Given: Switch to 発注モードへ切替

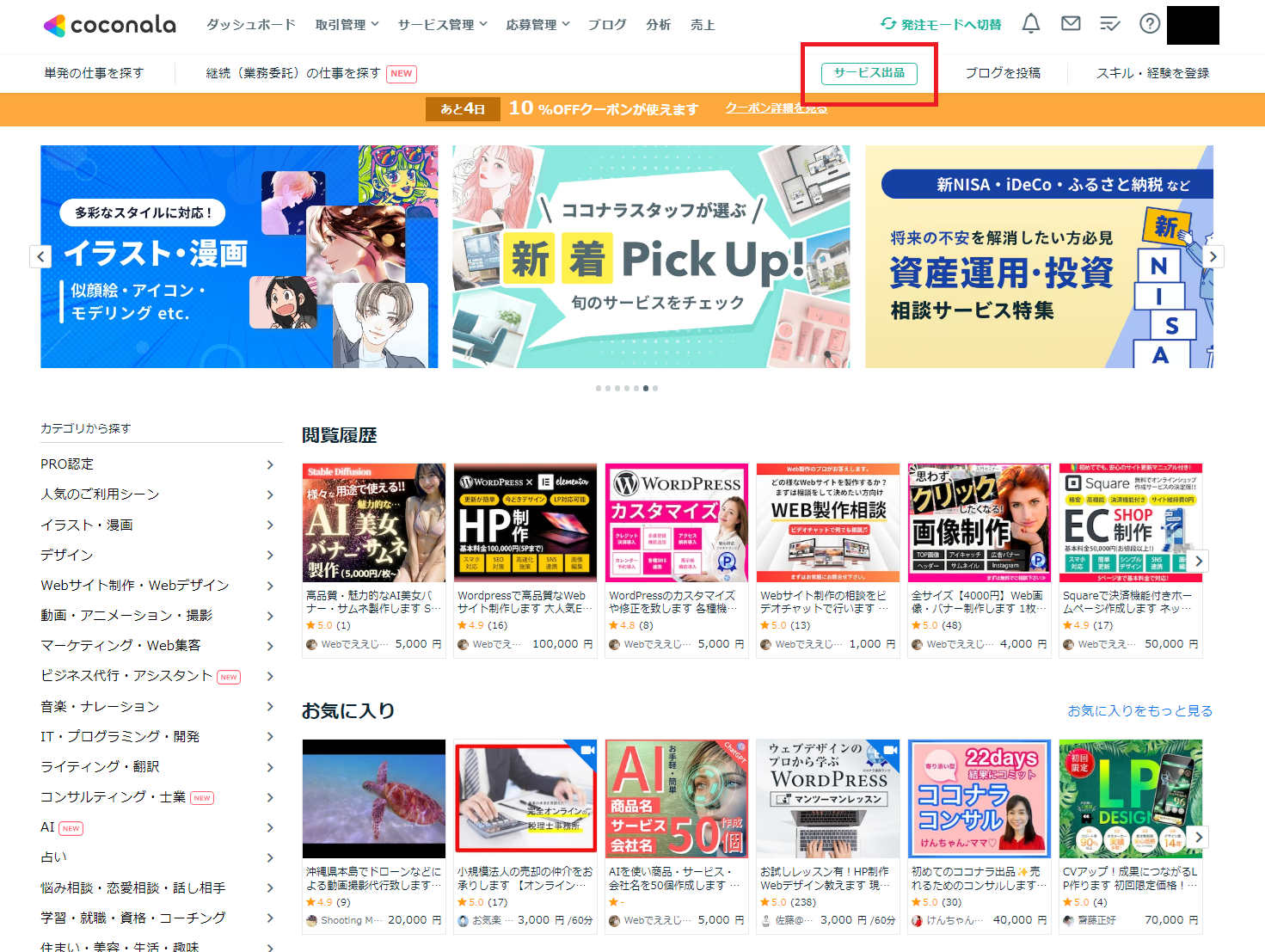Looking at the screenshot, I should point(951,25).
